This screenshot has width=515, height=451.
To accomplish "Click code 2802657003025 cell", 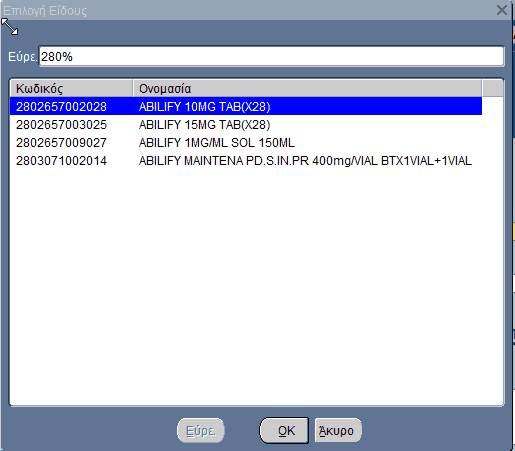I will [x=61, y=125].
